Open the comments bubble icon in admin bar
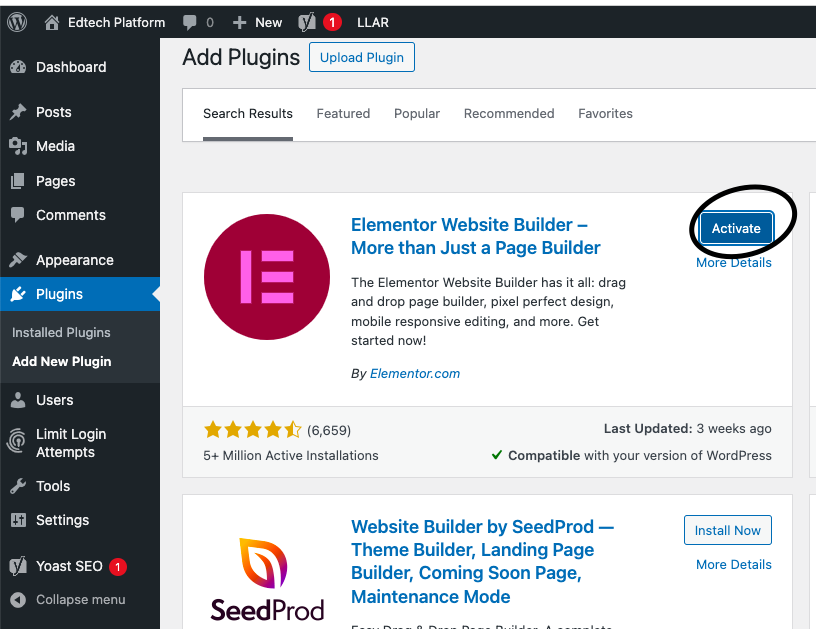816x629 pixels. coord(189,22)
